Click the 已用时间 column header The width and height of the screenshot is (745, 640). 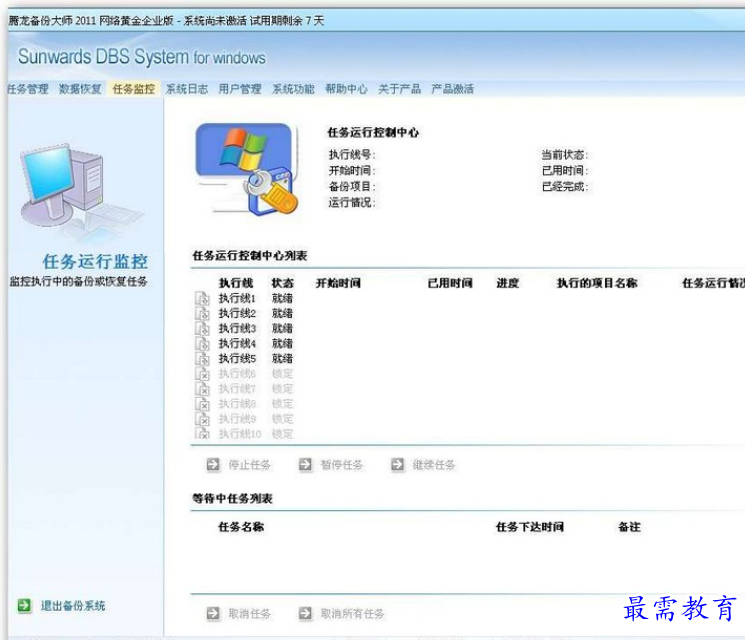[x=450, y=283]
